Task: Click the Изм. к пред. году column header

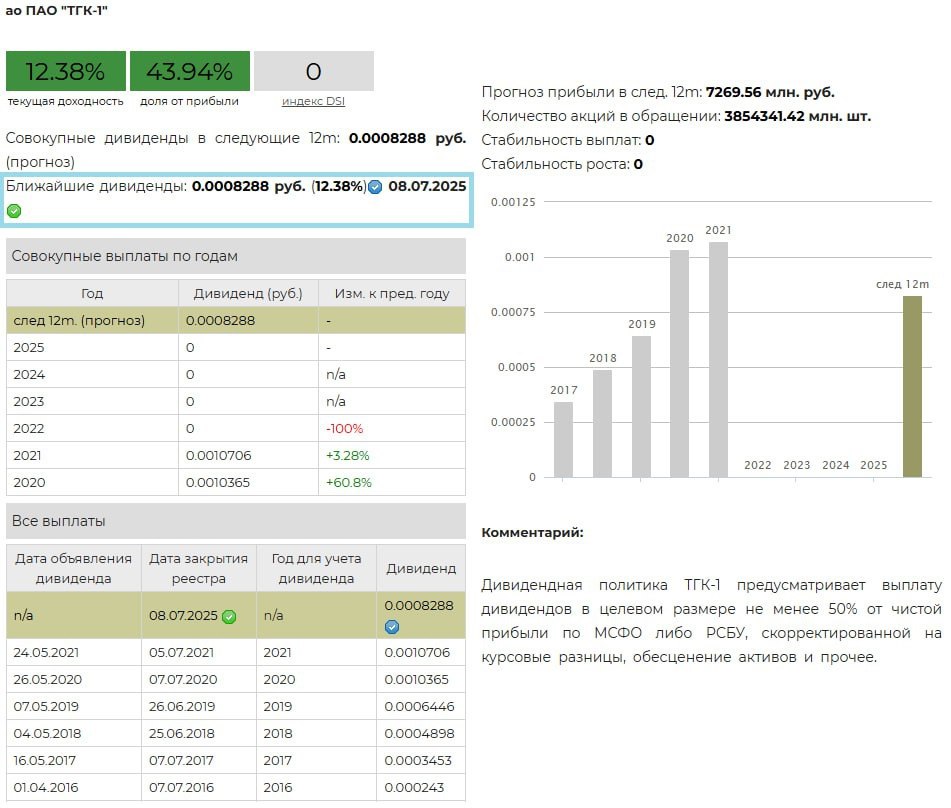Action: [x=392, y=294]
